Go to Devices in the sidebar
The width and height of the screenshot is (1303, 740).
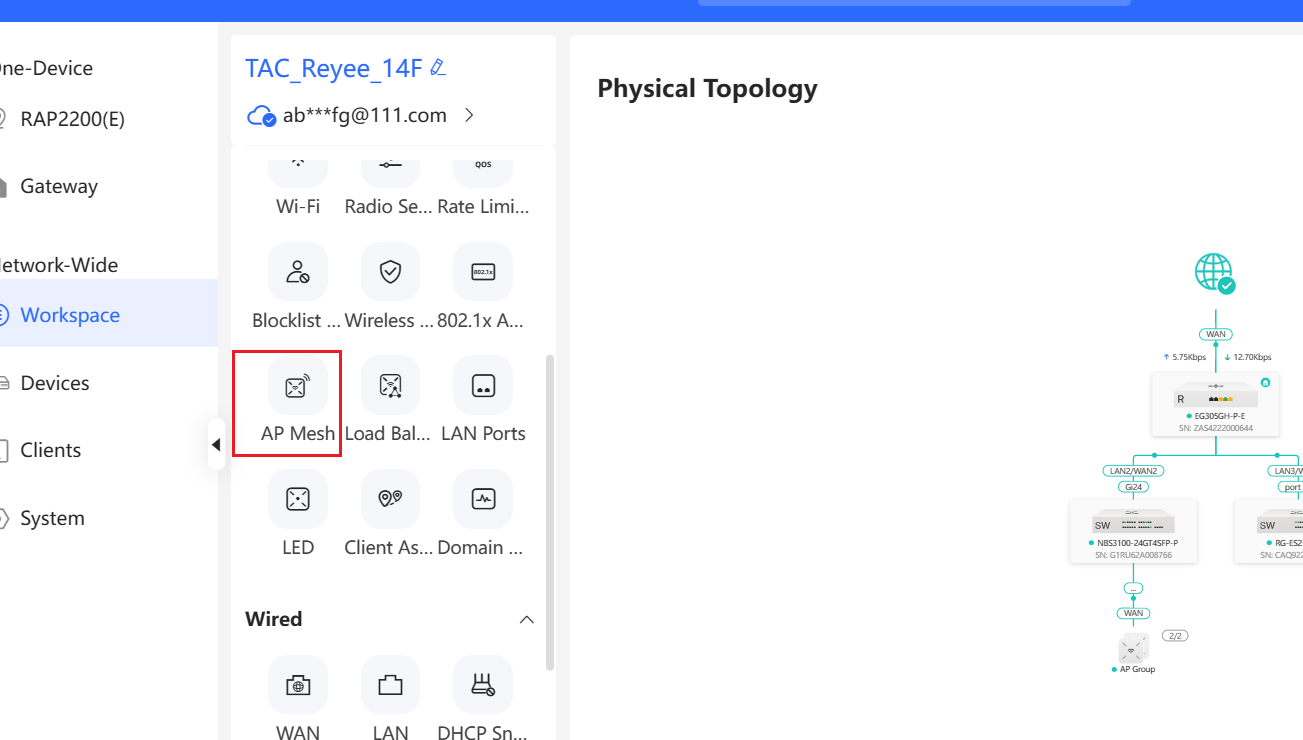pyautogui.click(x=55, y=383)
